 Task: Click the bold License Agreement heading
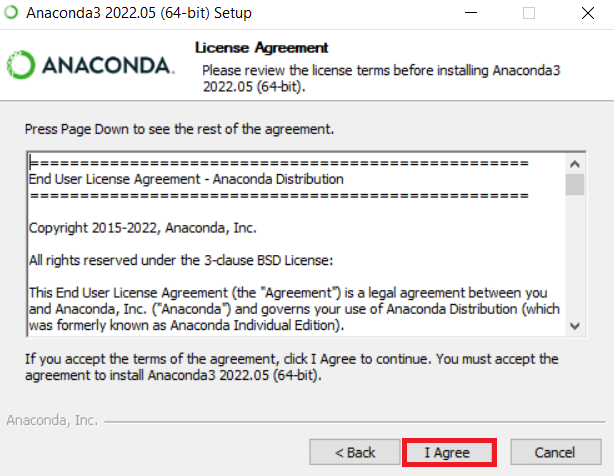pos(262,48)
